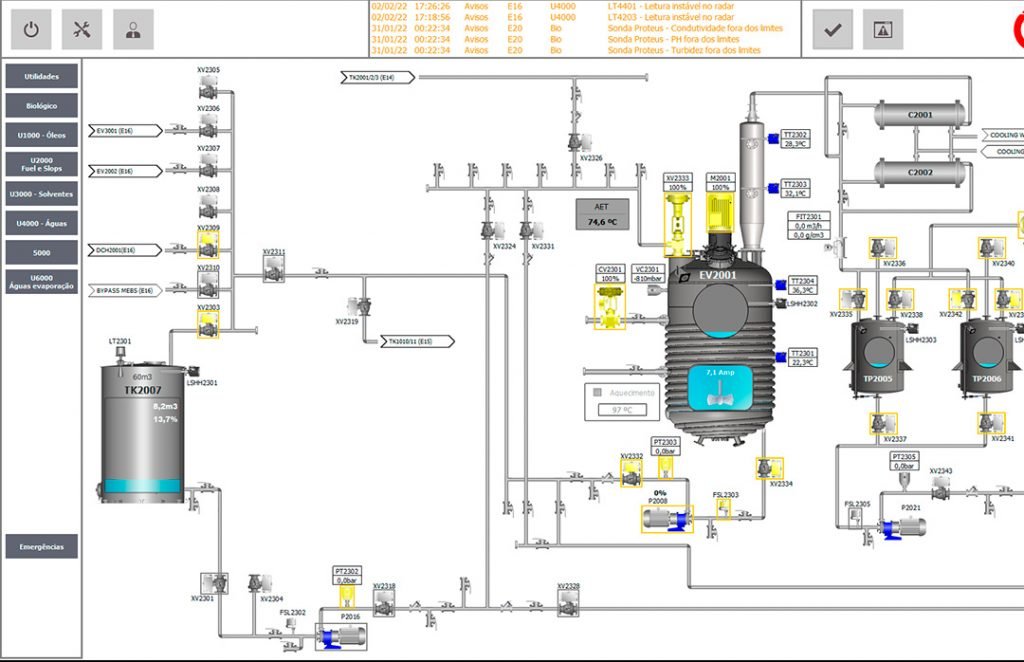Acknowledge alarms with the checkmark icon
Screen dimensions: 1024x662
click(832, 30)
